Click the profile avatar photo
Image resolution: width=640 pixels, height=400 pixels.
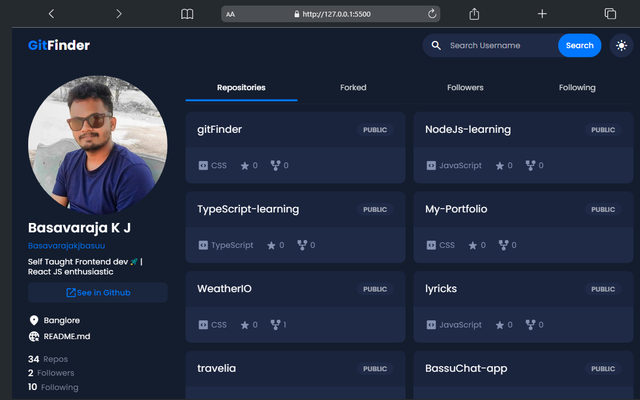click(x=98, y=145)
